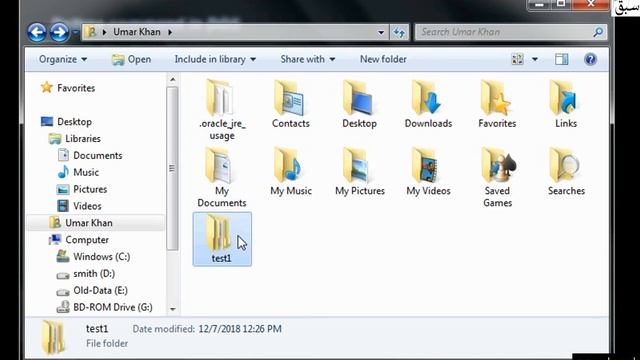Select the Favorites folder in file list
This screenshot has height=360, width=640.
(497, 104)
